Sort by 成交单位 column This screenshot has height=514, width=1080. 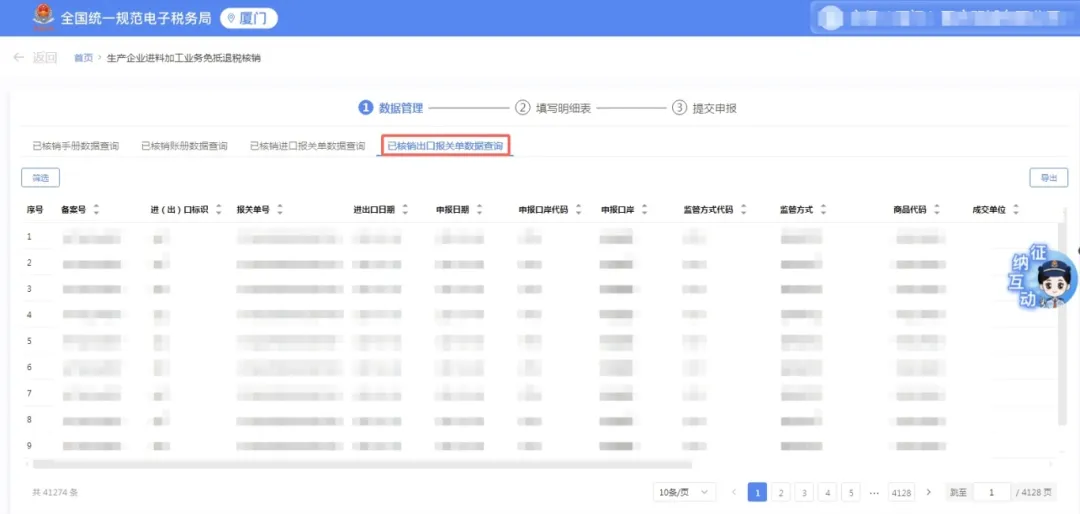coord(1015,210)
